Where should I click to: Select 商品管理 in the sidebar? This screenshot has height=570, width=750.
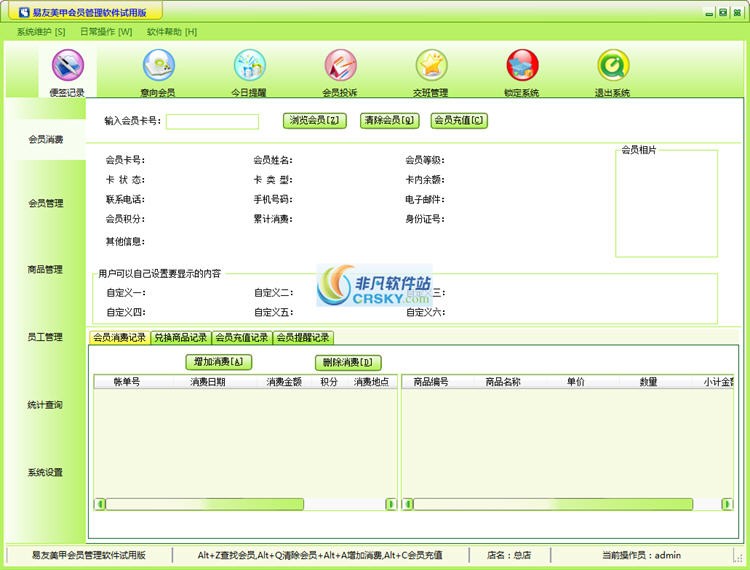pyautogui.click(x=45, y=270)
